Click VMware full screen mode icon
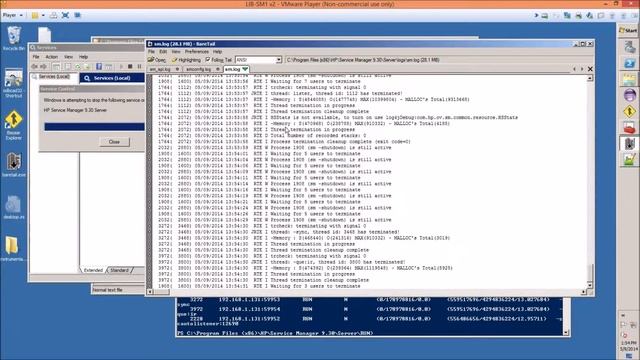Screen dimensions: 640x360 pyautogui.click(x=65, y=15)
